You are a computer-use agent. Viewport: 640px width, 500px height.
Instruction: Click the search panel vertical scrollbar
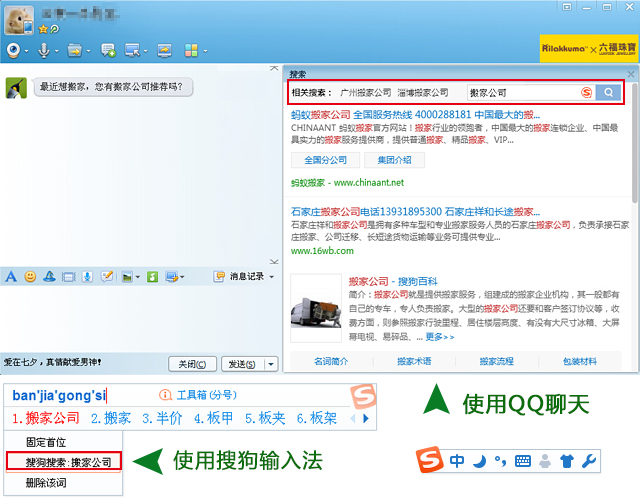coord(635,143)
